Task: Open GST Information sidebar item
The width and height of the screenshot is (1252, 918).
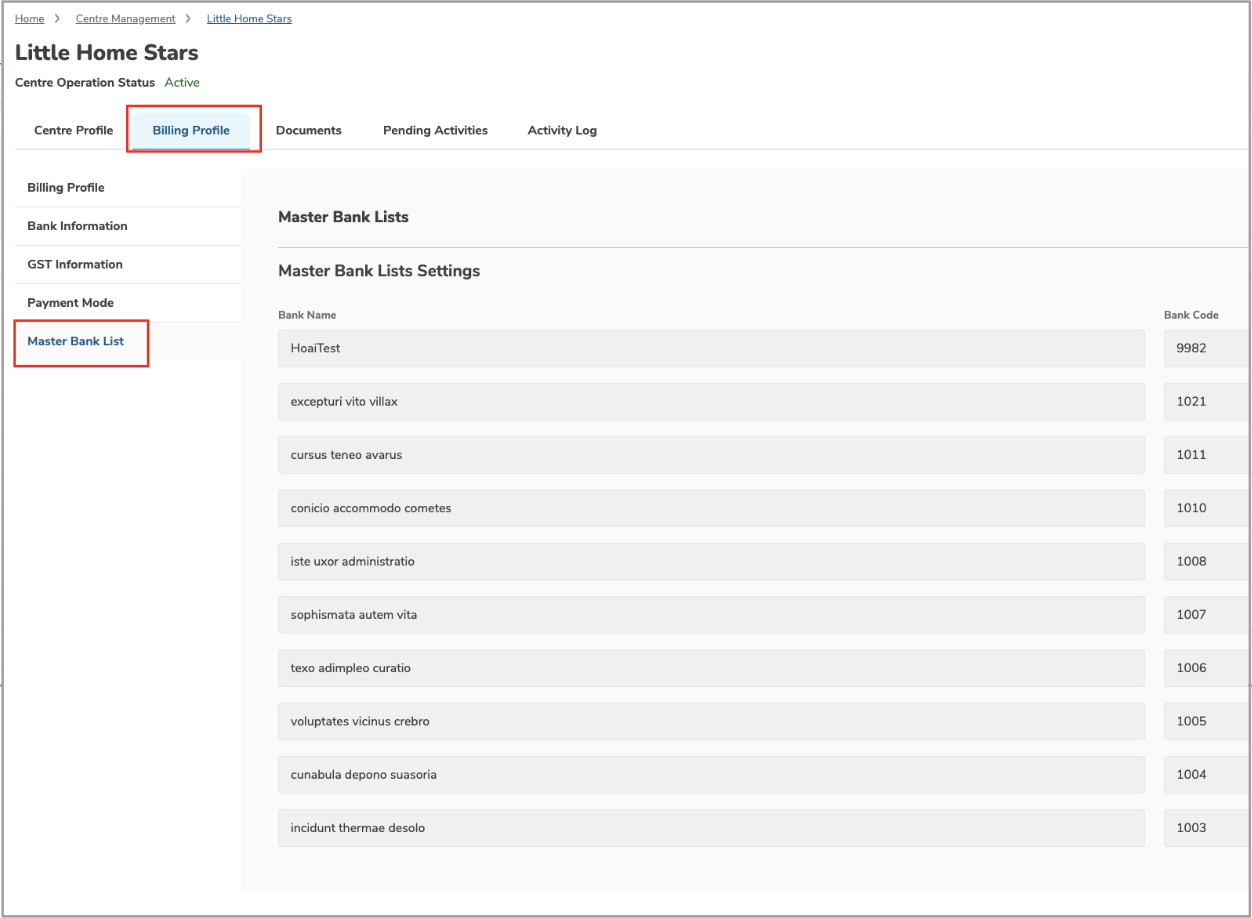Action: pos(75,265)
